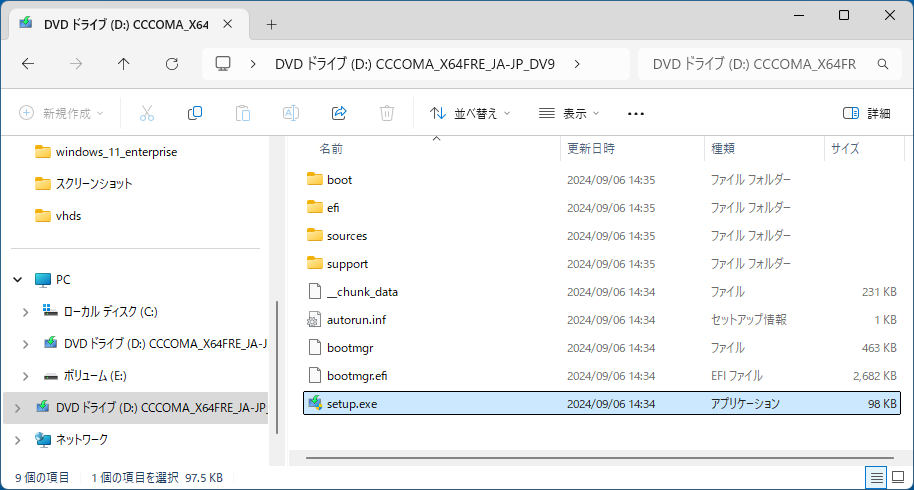Click the autorun.inf gear file icon
This screenshot has height=490, width=914.
click(315, 319)
